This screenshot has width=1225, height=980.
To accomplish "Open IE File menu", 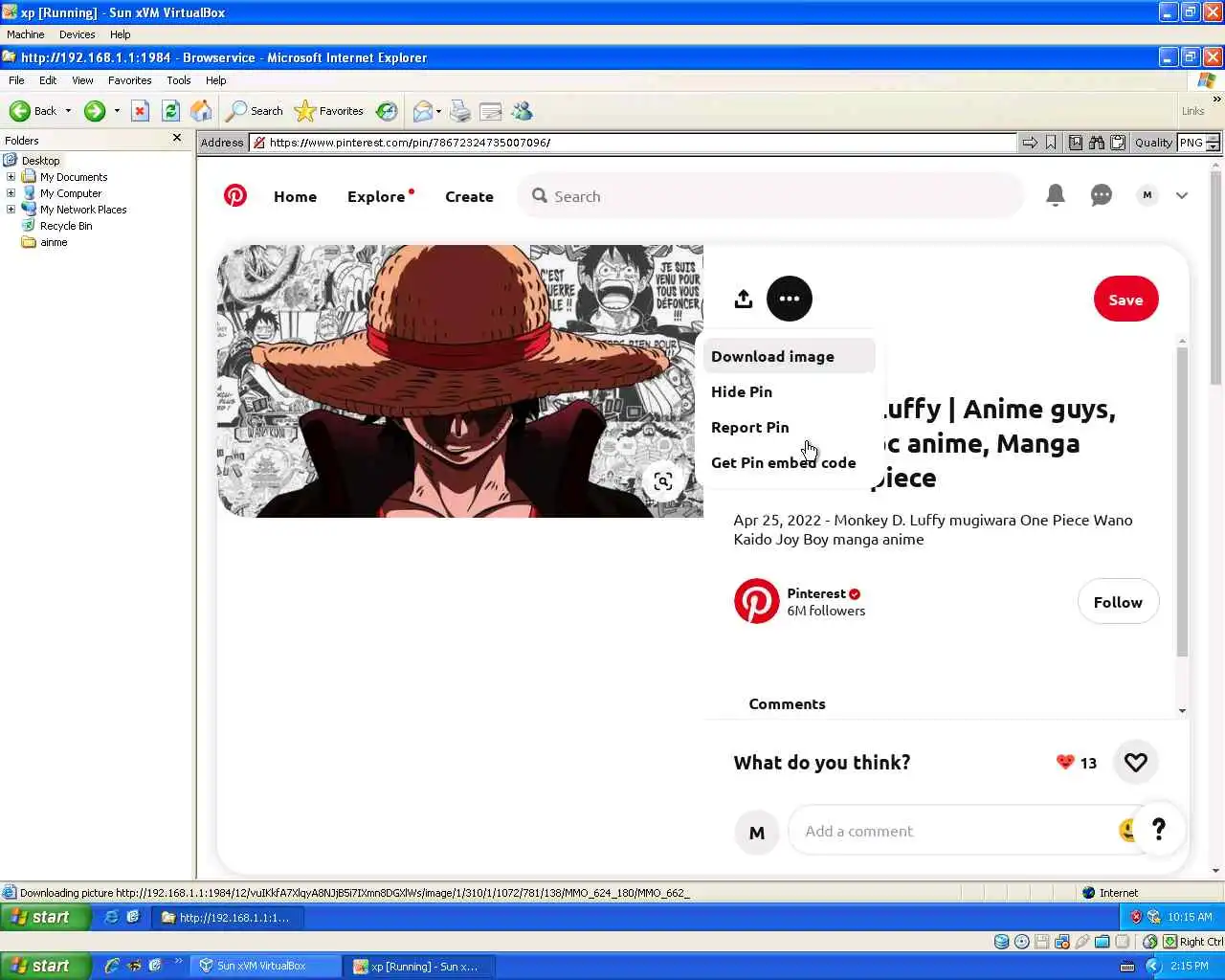I will coord(16,80).
